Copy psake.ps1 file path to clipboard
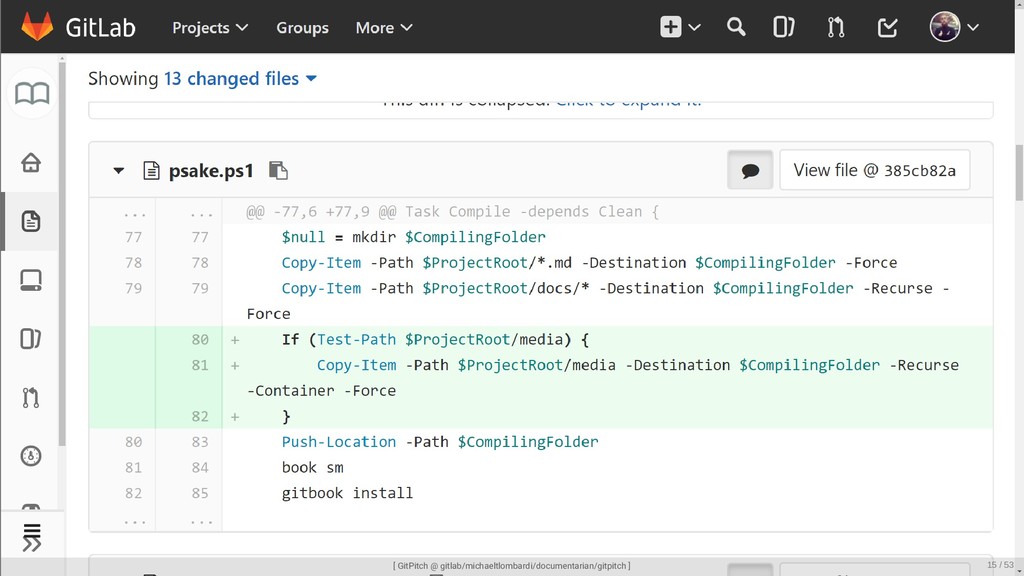This screenshot has width=1024, height=576. [x=279, y=171]
